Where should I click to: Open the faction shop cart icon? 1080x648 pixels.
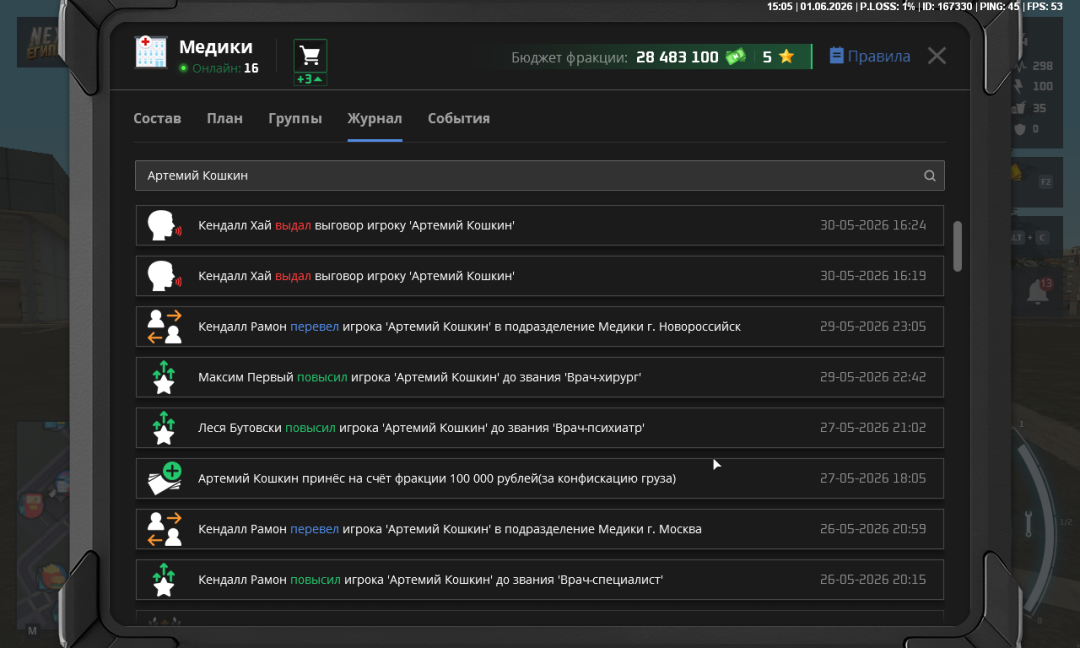click(310, 56)
